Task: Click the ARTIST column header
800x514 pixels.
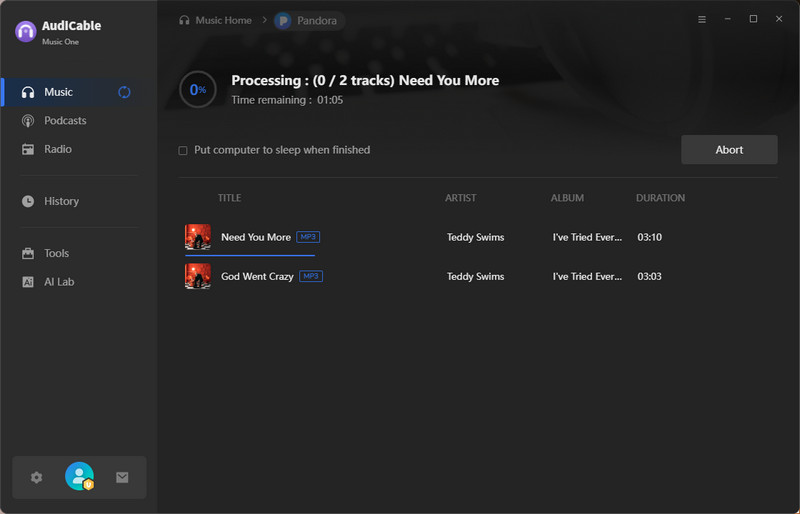Action: [461, 198]
